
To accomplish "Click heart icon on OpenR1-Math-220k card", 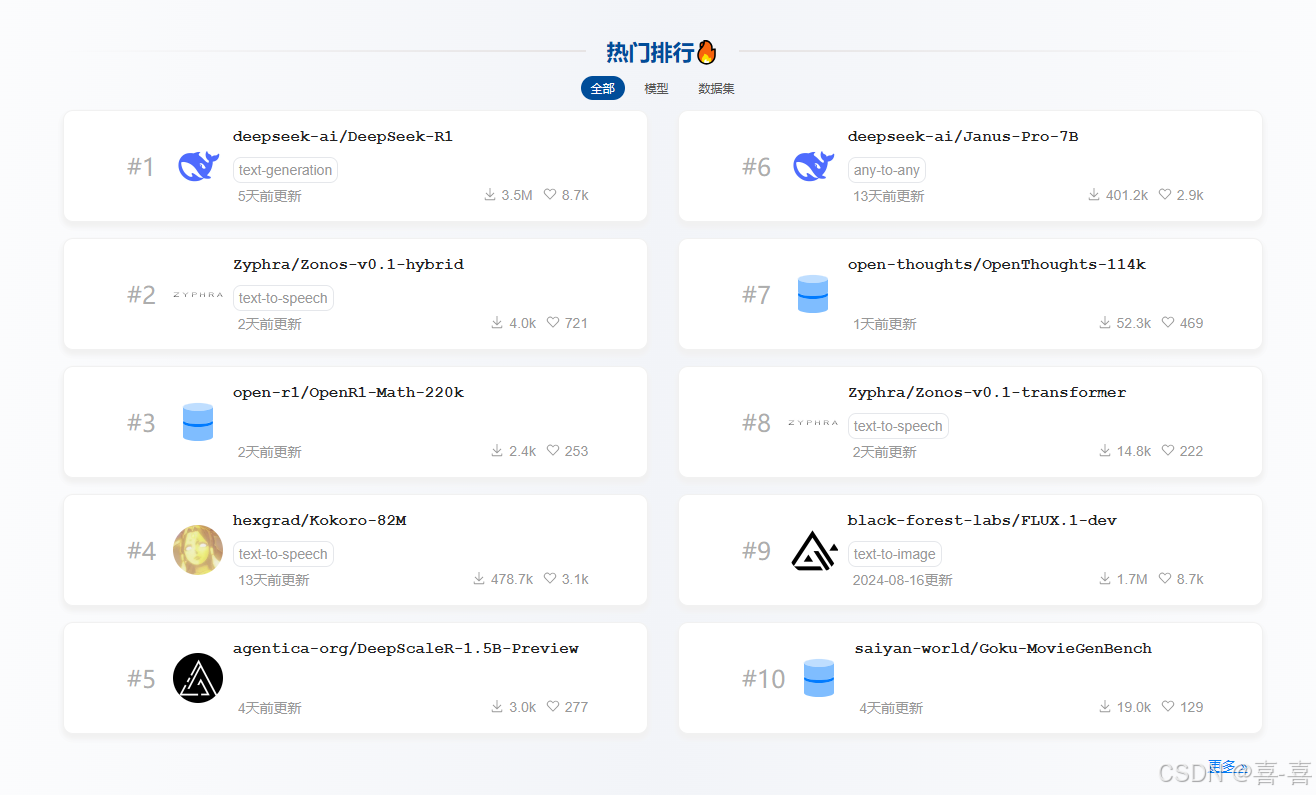I will pos(553,451).
